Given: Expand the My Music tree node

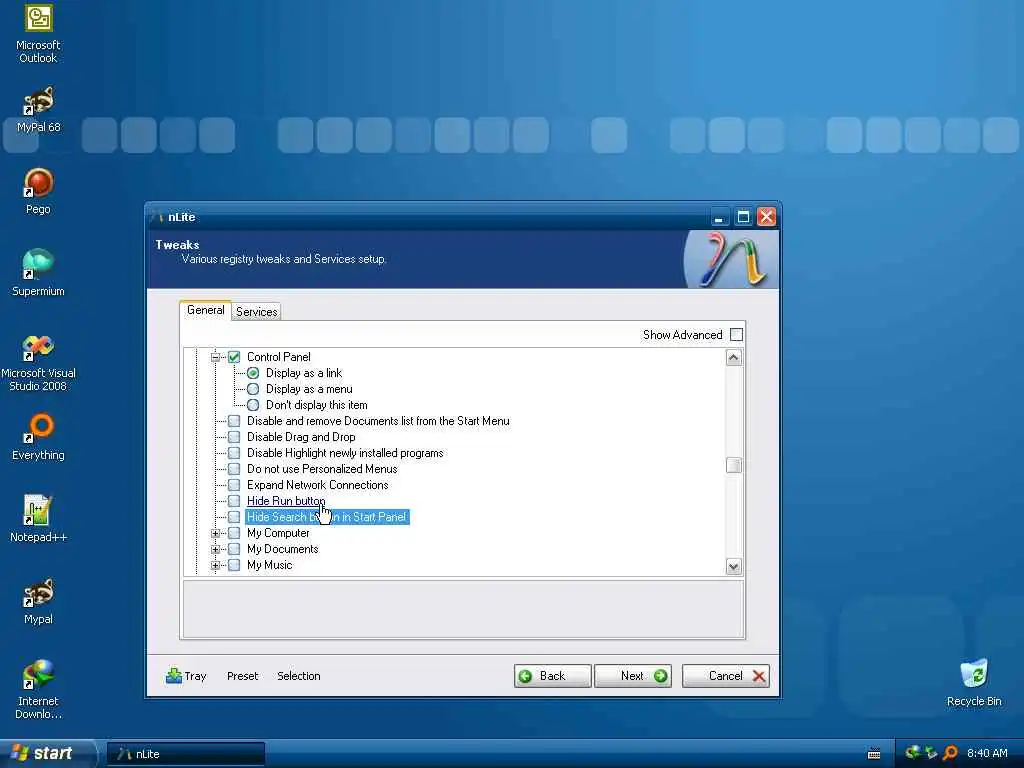Looking at the screenshot, I should [x=216, y=565].
